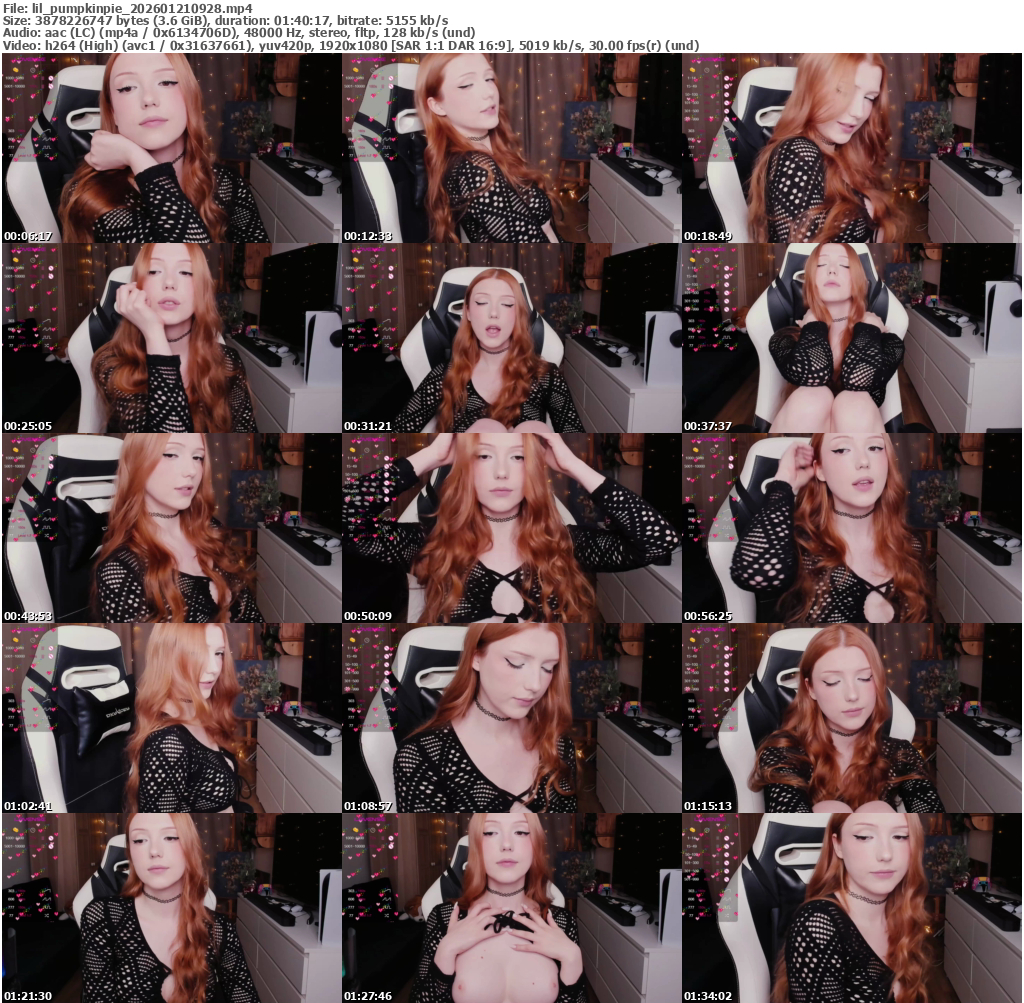Select the frame at timestamp 00:50:09
Viewport: 1024px width, 1003px height.
(511, 528)
